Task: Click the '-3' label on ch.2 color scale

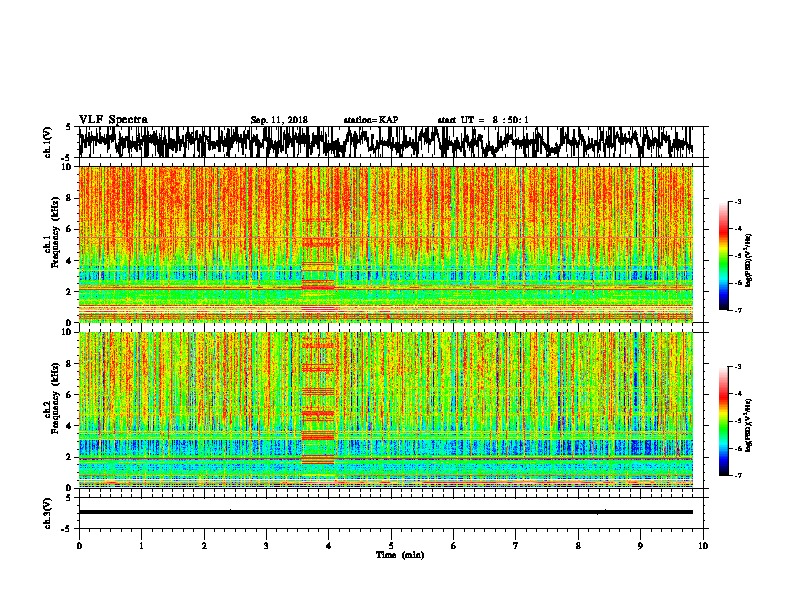Action: [737, 367]
